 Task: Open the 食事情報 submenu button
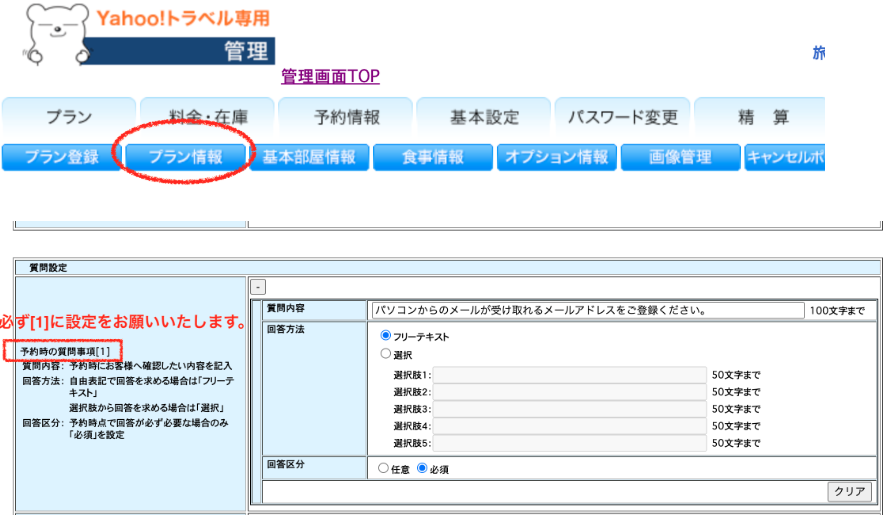point(433,157)
